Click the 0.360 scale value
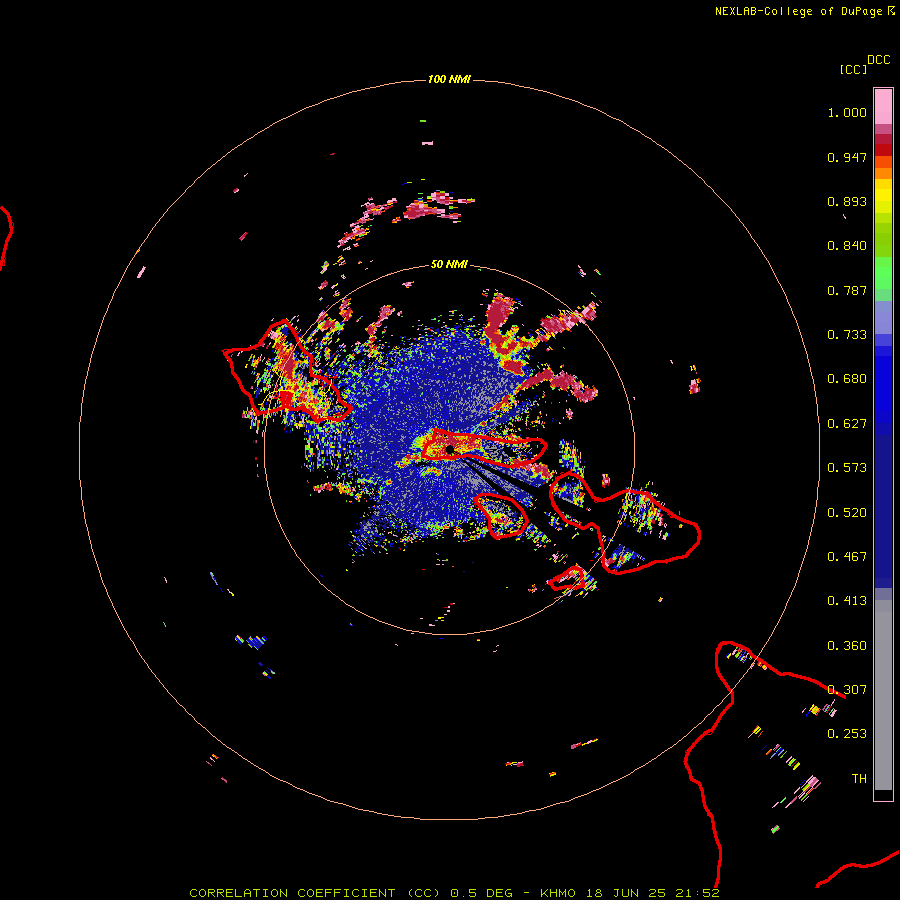 [847, 646]
